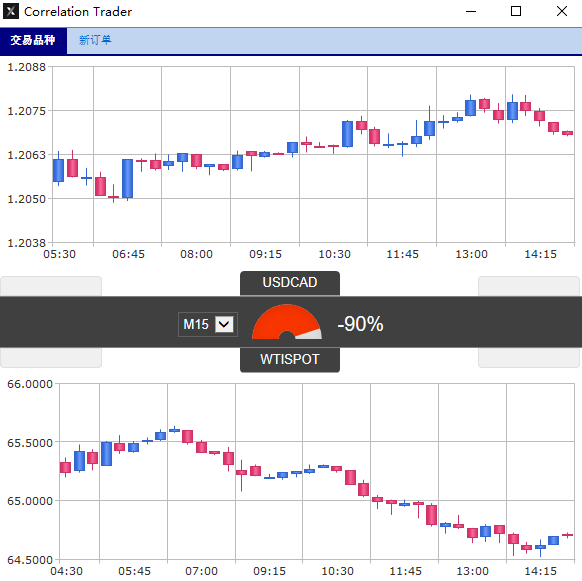Click the USDCAD candlestick chart area
The height and width of the screenshot is (581, 582).
pos(314,154)
